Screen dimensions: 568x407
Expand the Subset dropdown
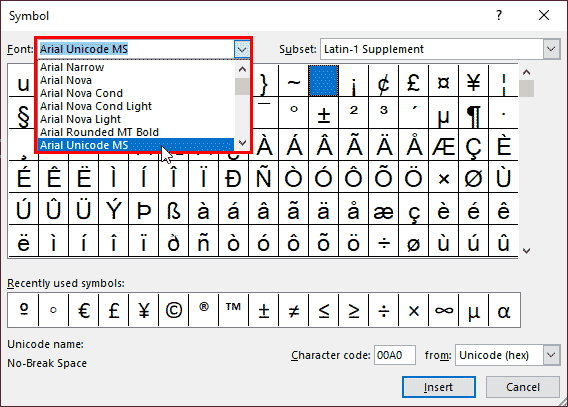(551, 49)
